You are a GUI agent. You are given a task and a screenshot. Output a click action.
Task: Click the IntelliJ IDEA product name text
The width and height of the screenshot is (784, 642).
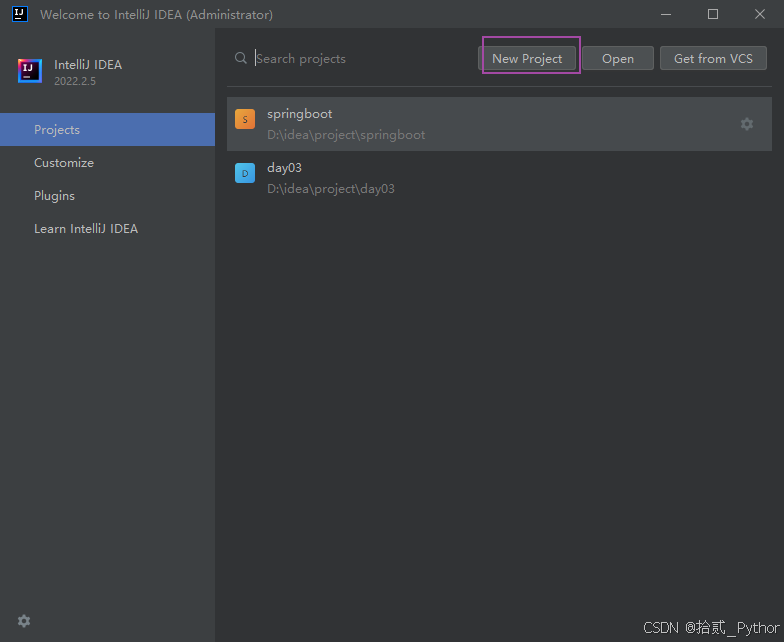(88, 64)
